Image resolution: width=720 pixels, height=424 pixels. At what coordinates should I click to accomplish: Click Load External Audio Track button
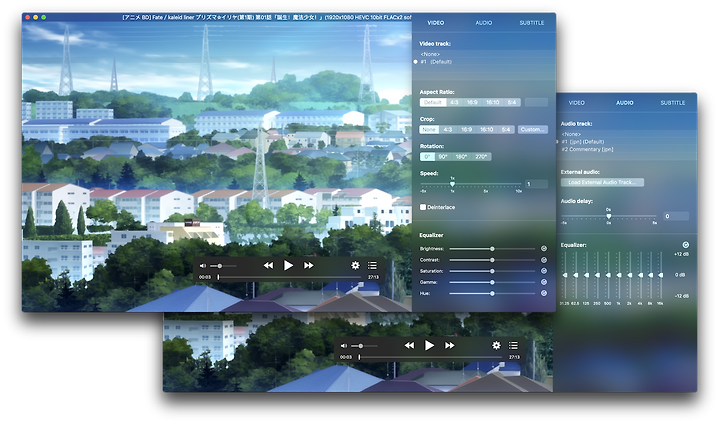602,182
